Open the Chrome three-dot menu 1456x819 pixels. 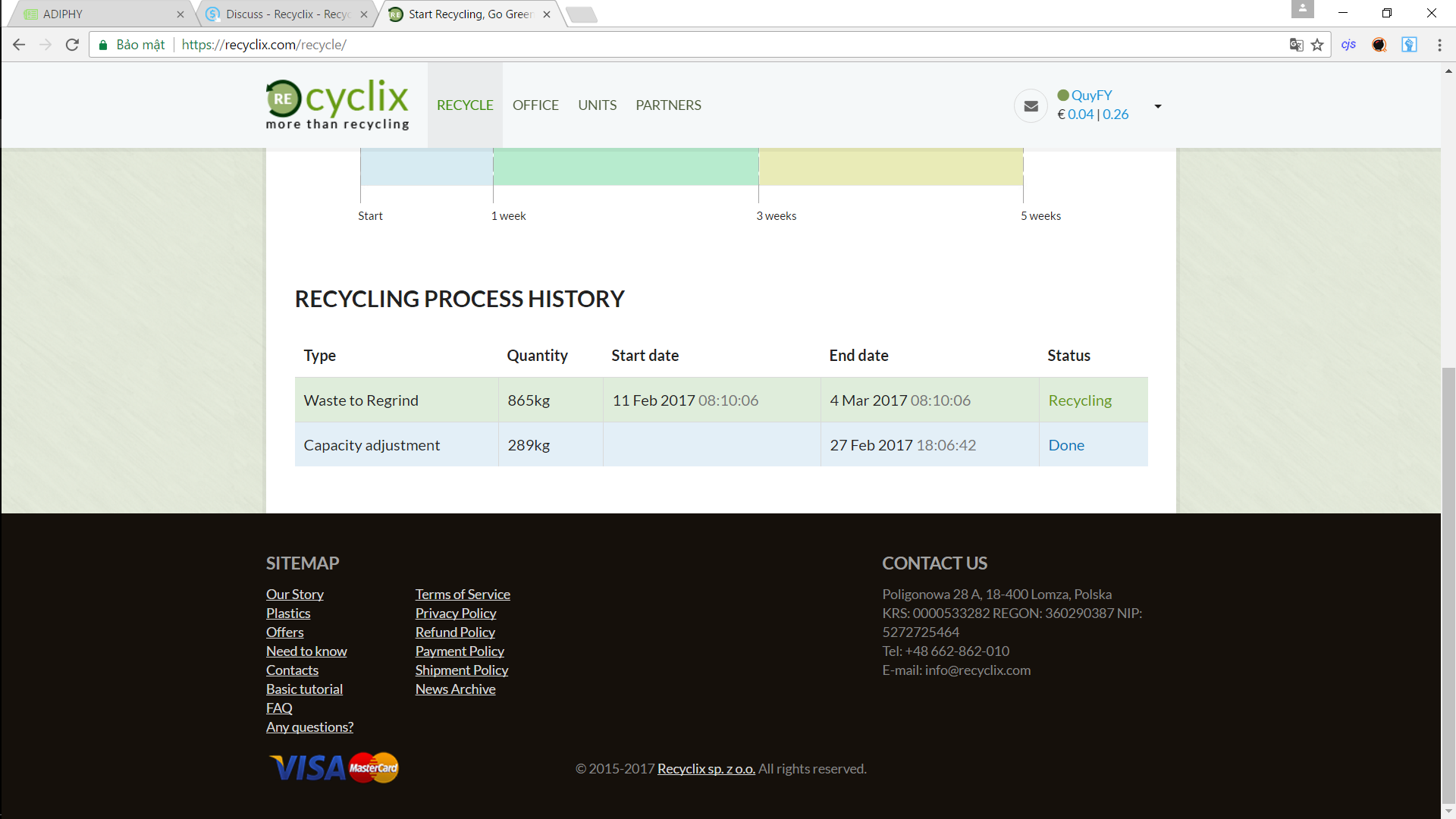(x=1439, y=45)
